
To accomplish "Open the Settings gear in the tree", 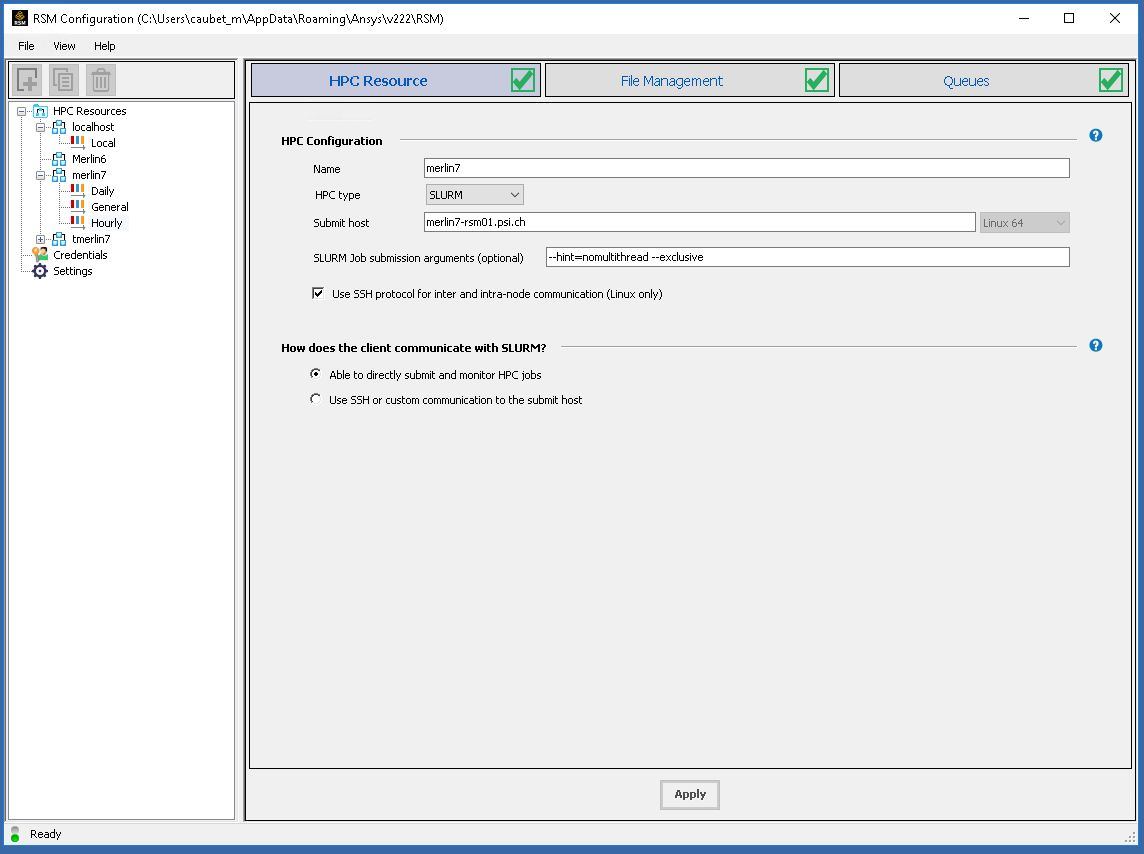I will [71, 270].
